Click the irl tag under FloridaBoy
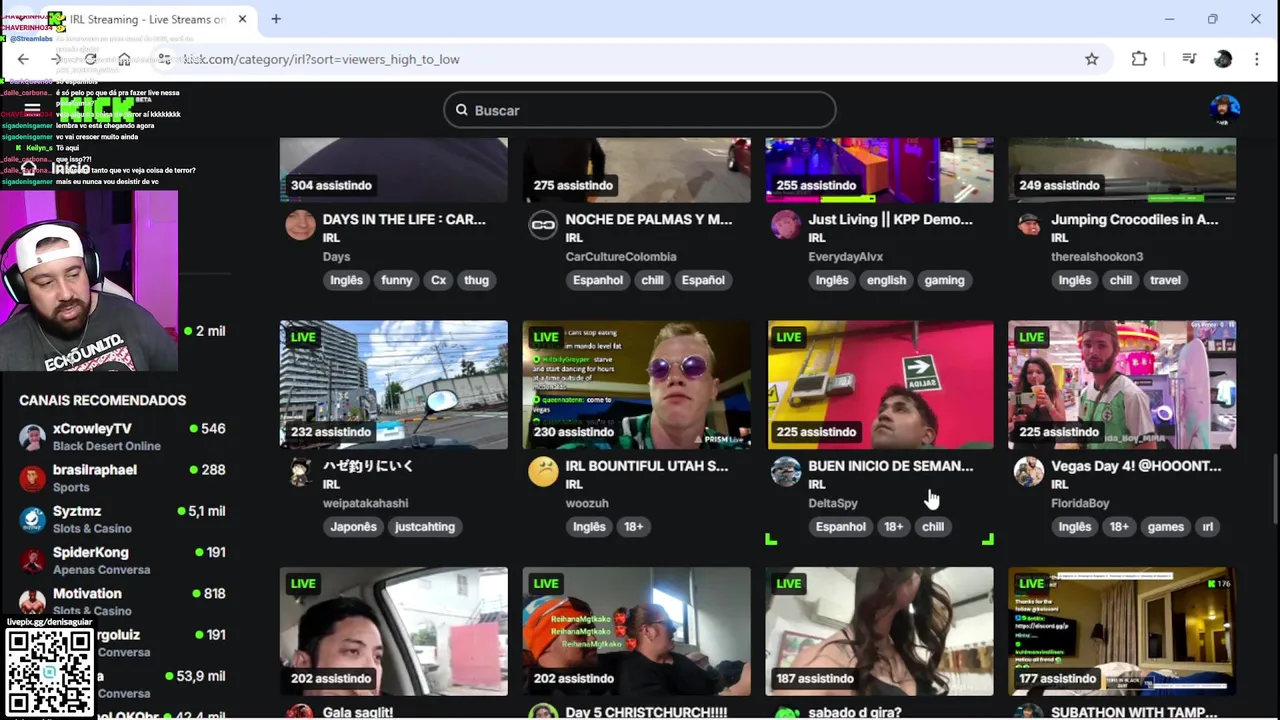 click(1208, 527)
